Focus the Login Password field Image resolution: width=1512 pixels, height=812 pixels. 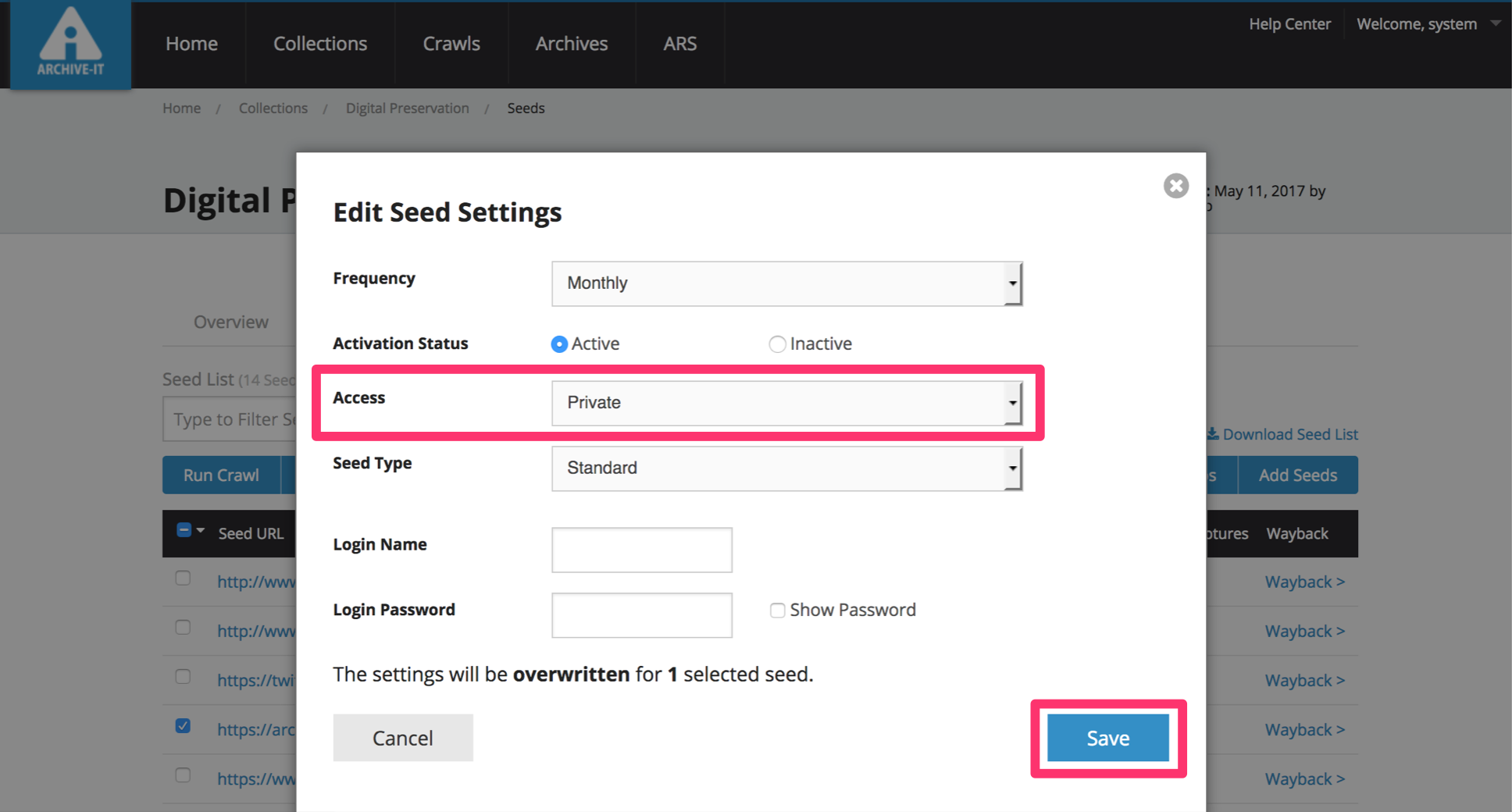641,615
